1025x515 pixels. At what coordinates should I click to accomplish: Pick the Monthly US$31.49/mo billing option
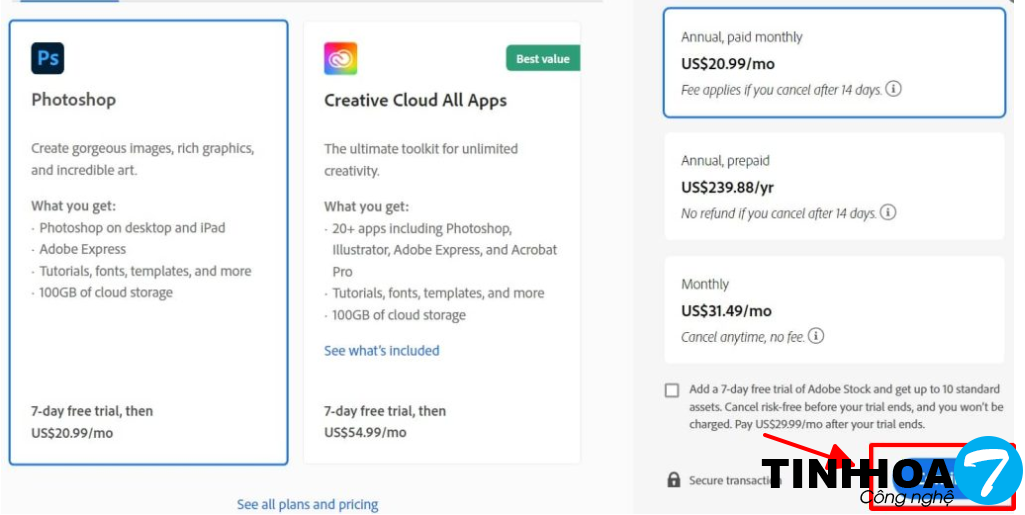[x=834, y=310]
